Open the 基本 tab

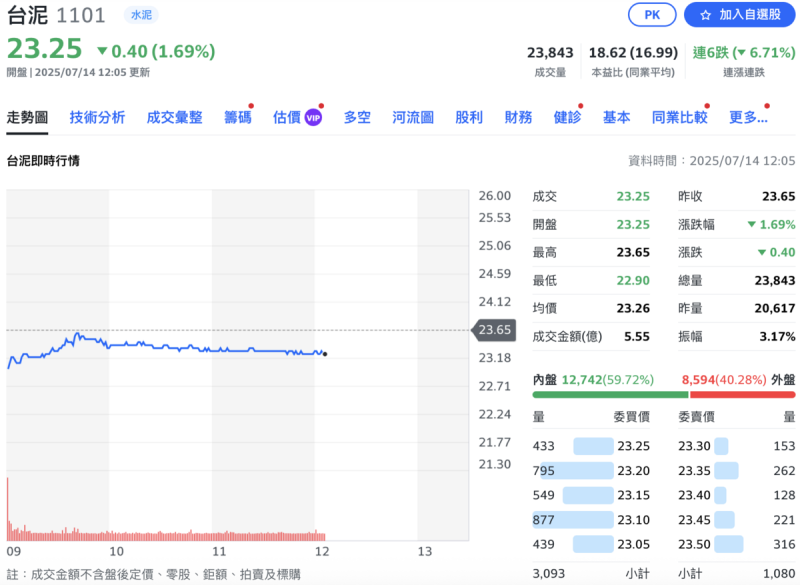click(616, 117)
